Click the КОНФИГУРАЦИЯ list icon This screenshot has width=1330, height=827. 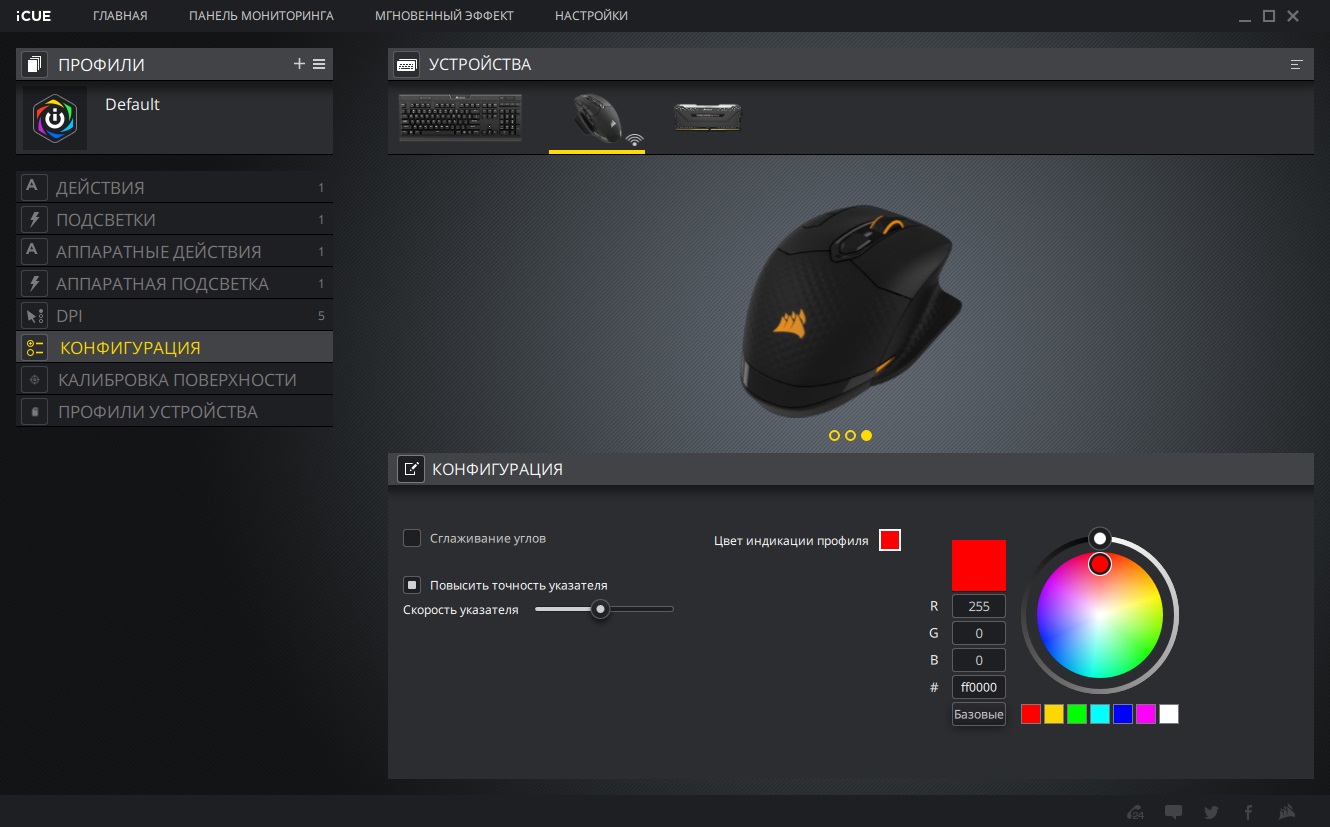click(34, 348)
